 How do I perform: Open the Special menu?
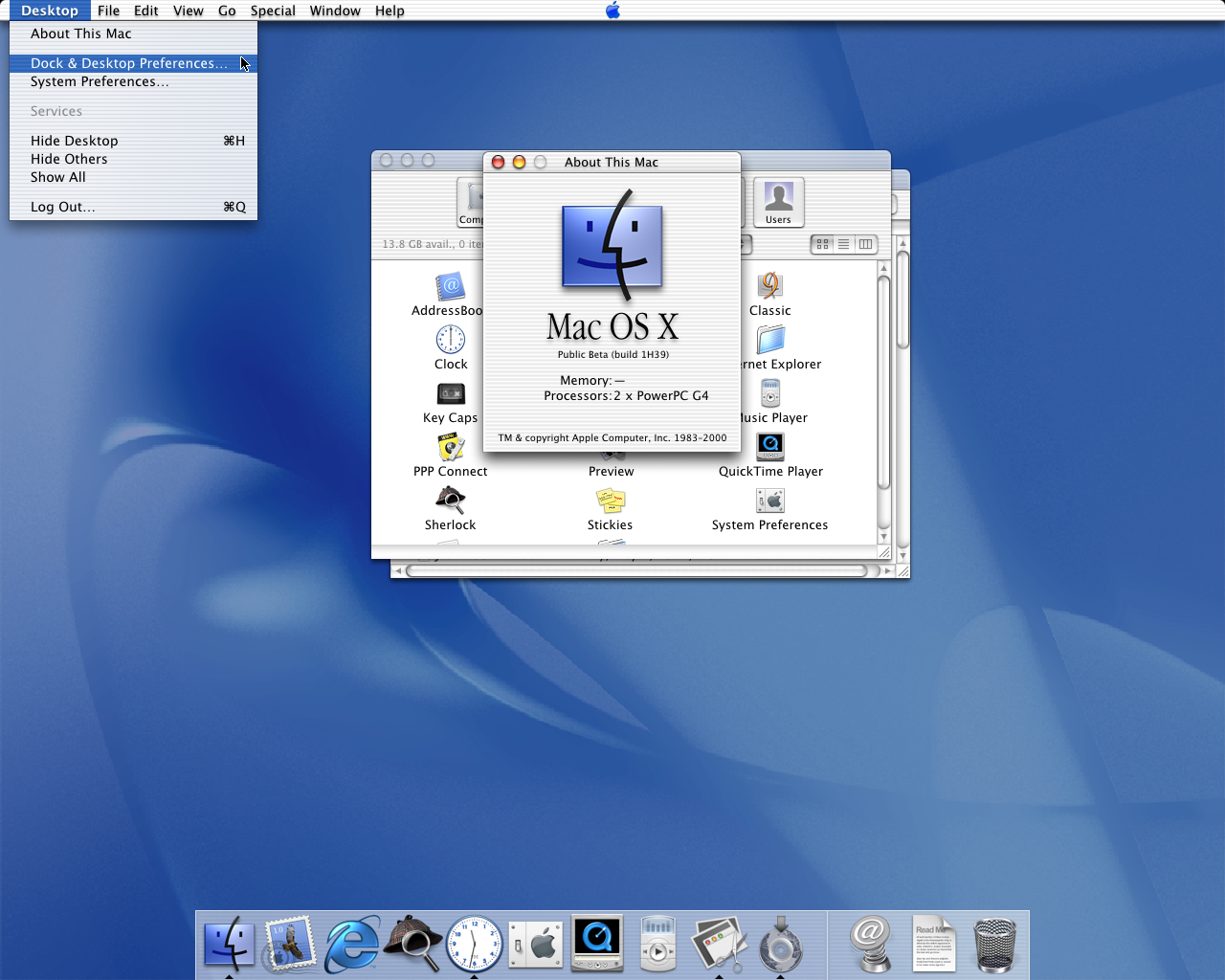[273, 11]
